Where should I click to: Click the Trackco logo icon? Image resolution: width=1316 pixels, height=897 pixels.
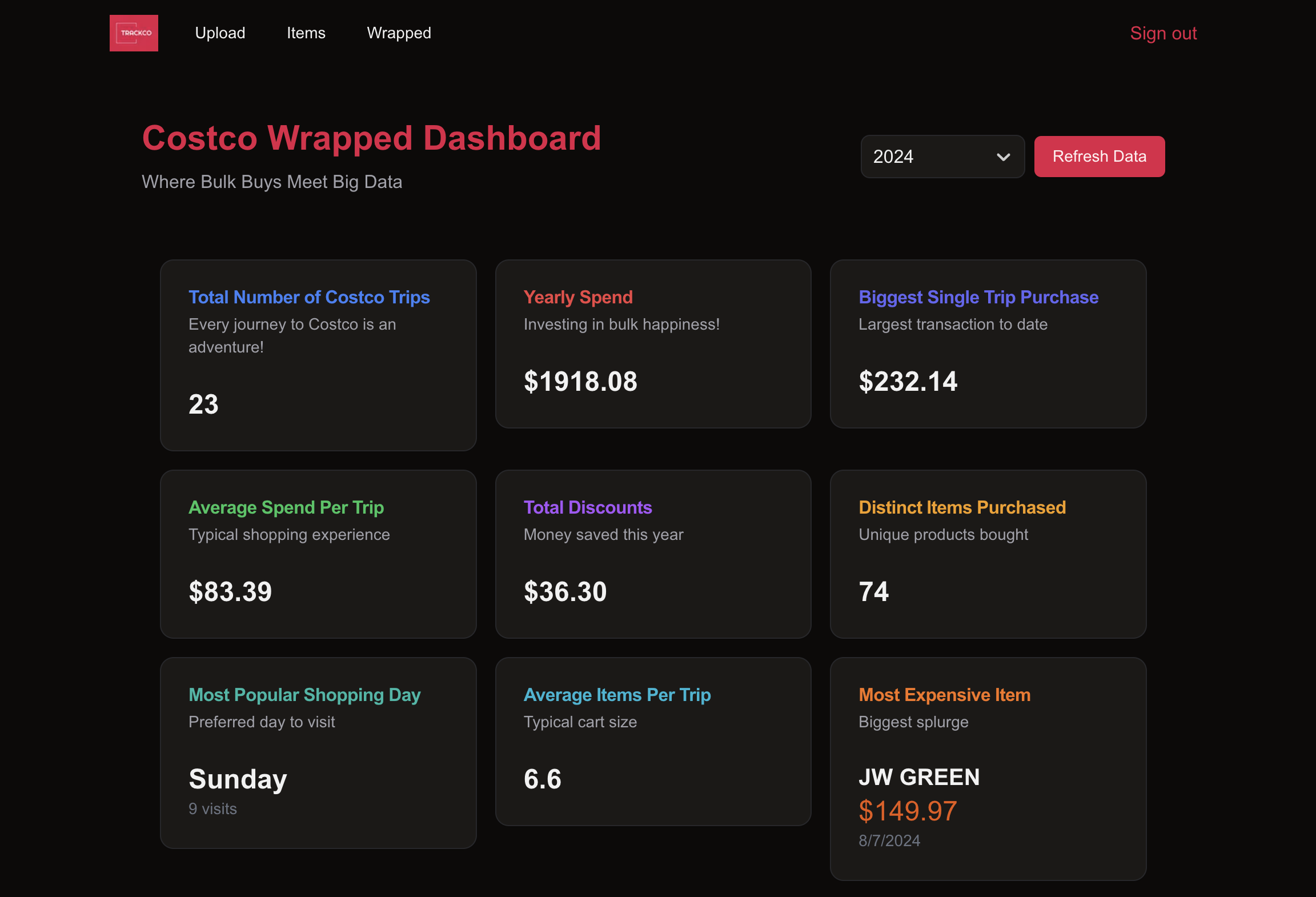(134, 33)
